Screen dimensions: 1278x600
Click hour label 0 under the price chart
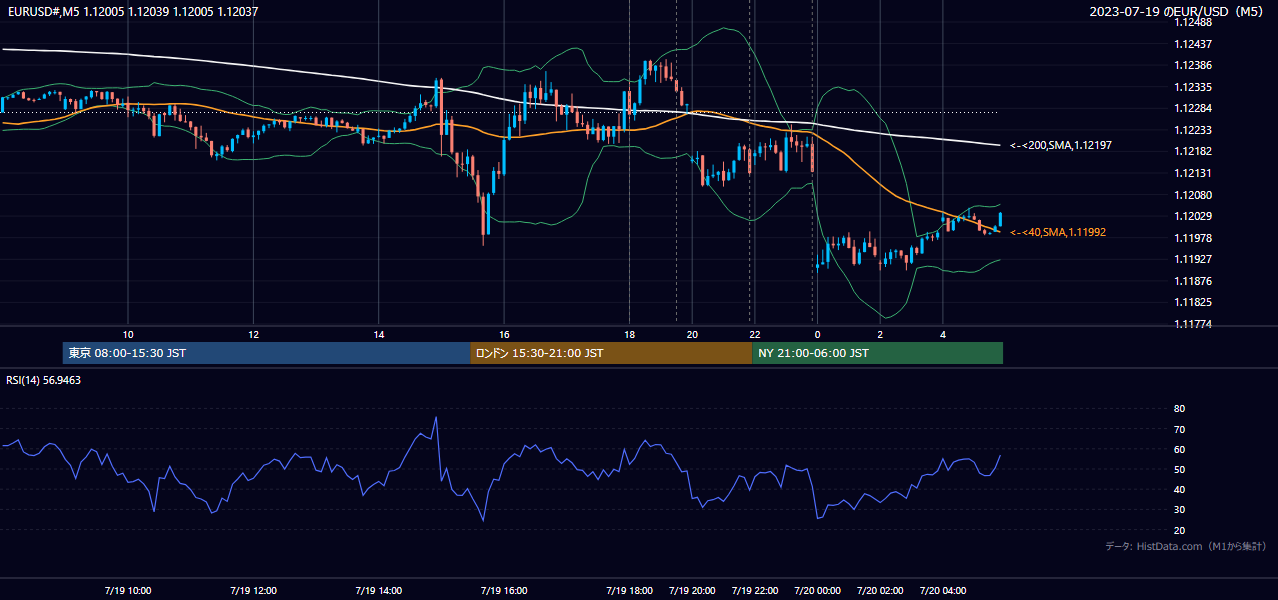coord(817,334)
